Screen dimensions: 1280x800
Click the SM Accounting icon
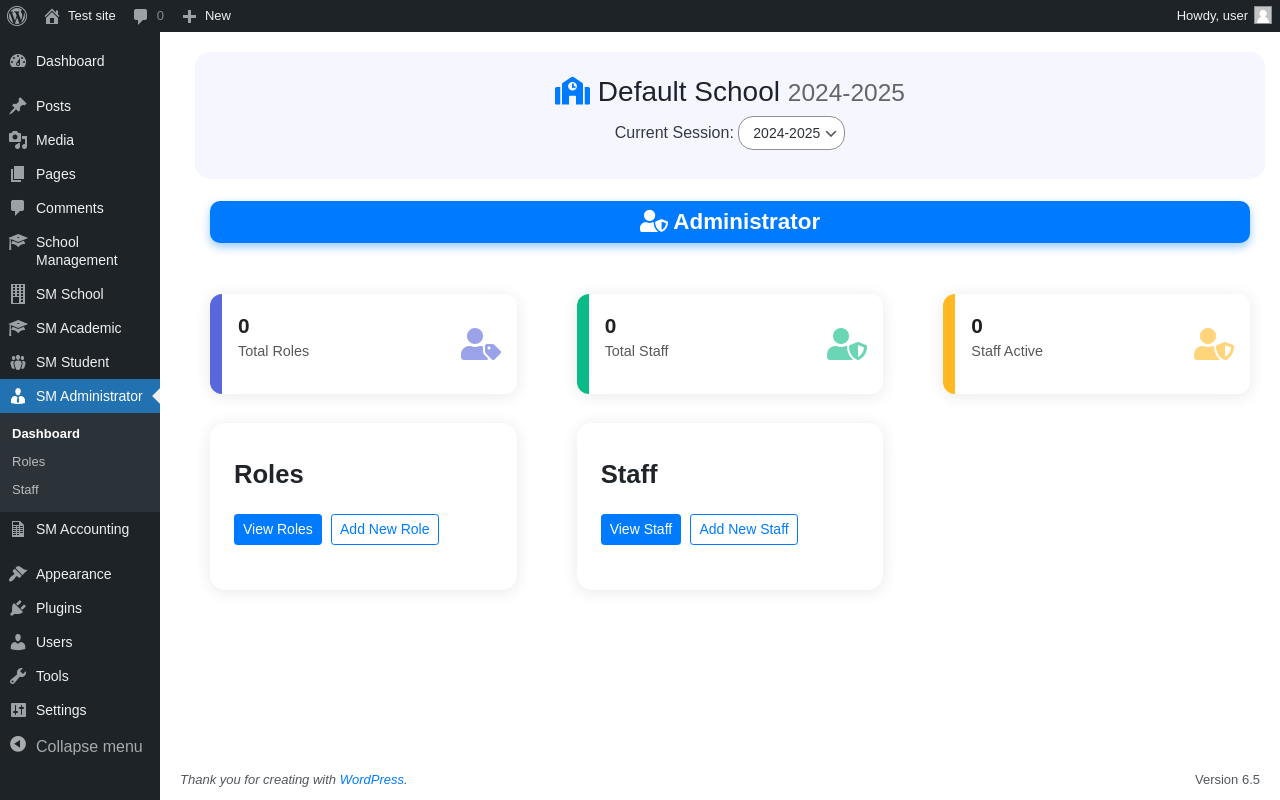click(18, 529)
